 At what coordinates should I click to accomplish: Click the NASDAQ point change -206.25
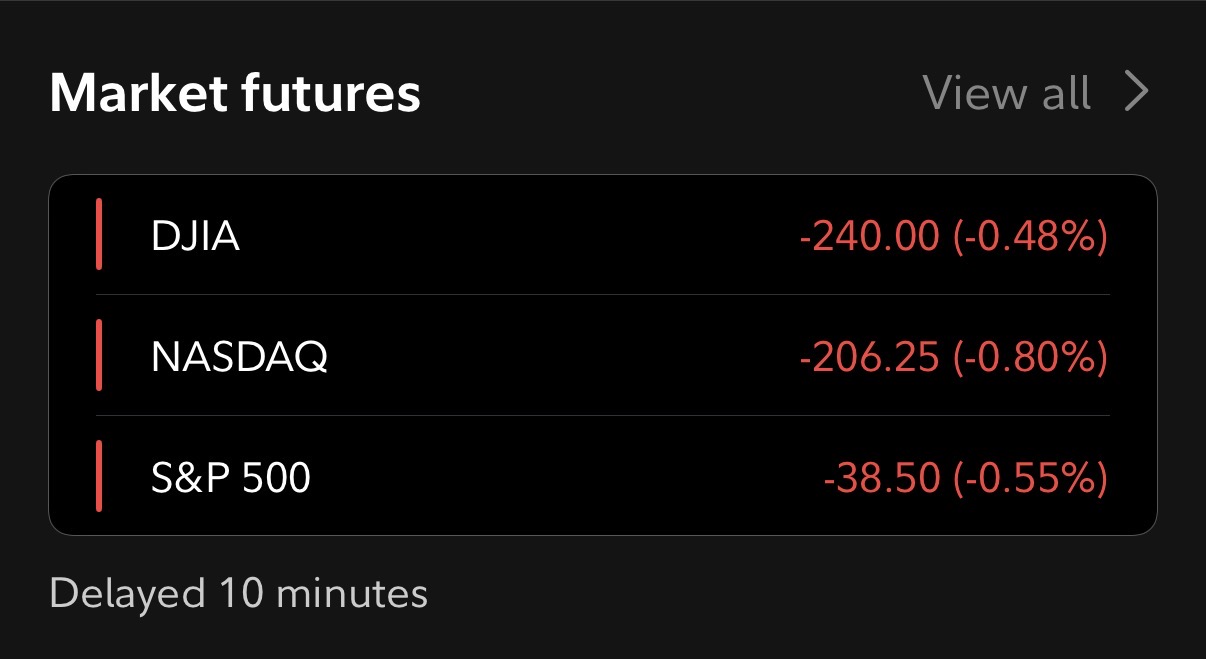[869, 357]
